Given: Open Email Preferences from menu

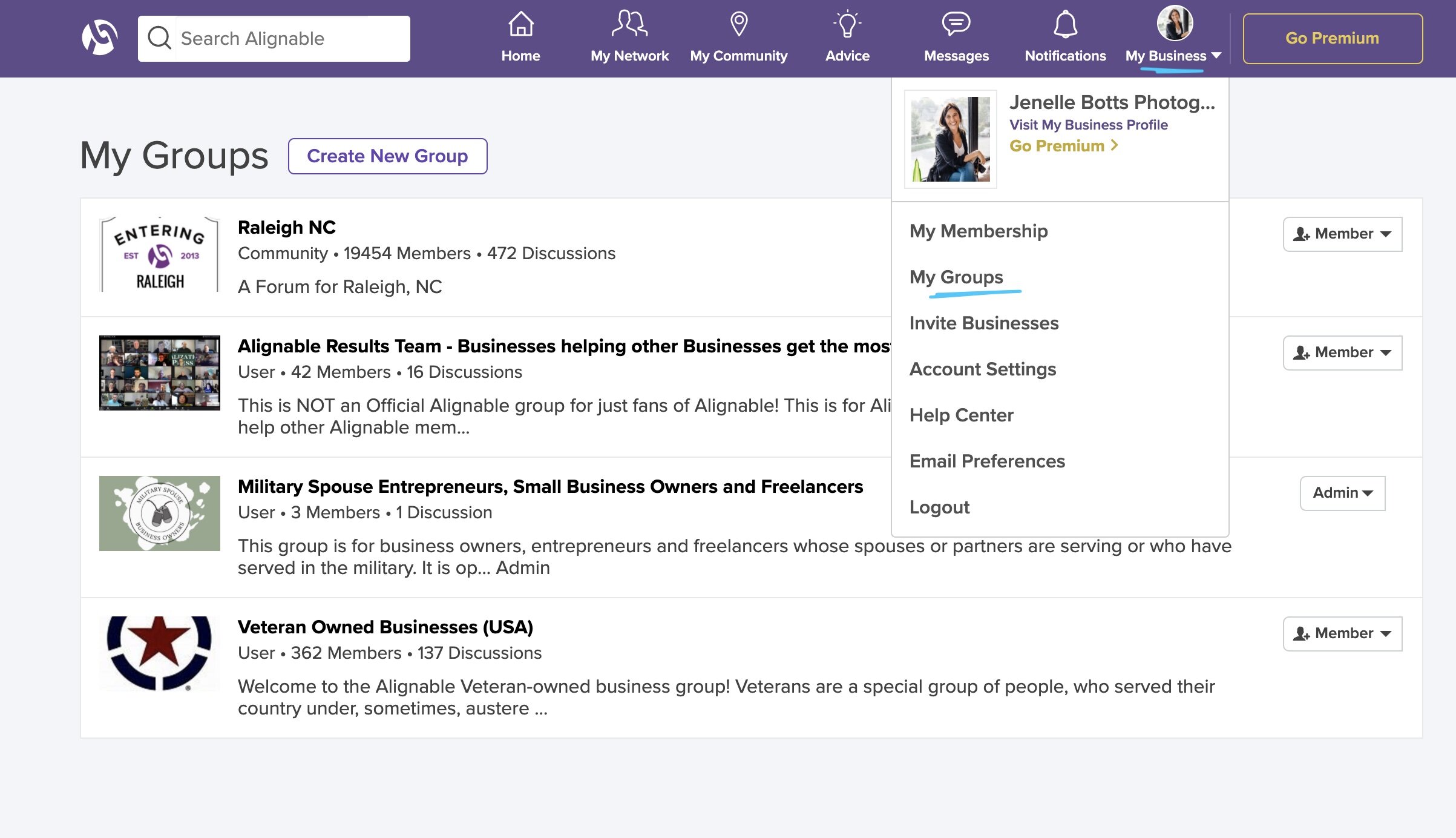Looking at the screenshot, I should click(x=987, y=461).
